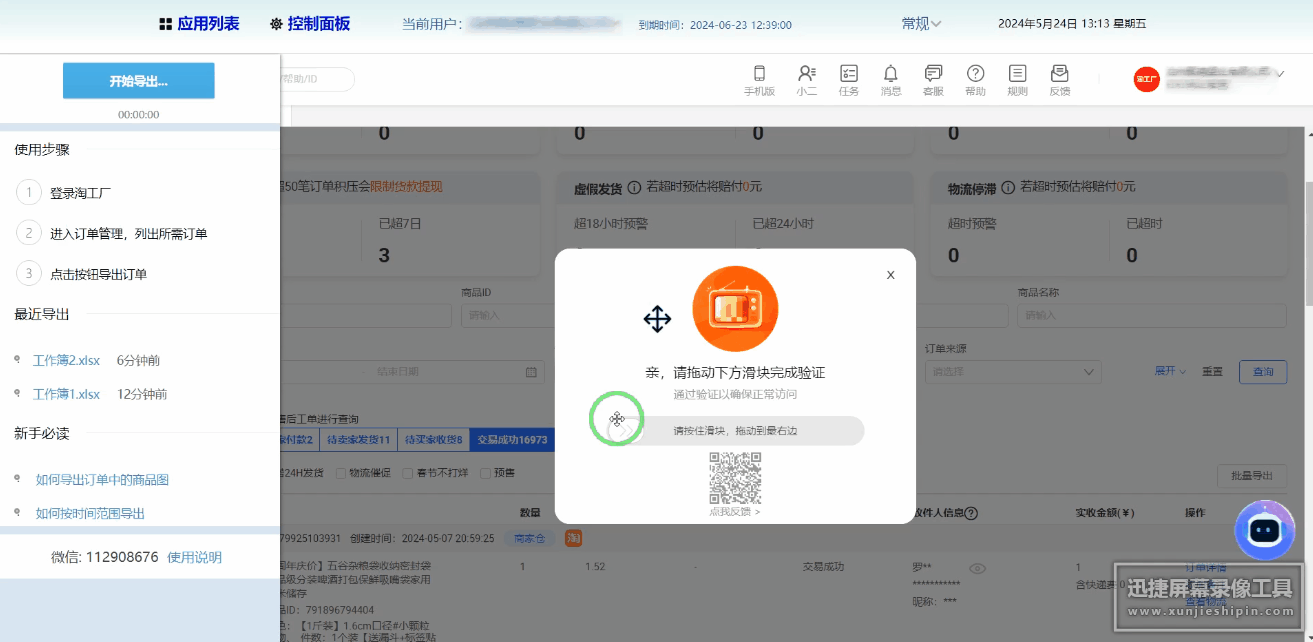Focus the 商品ID input field

point(509,315)
